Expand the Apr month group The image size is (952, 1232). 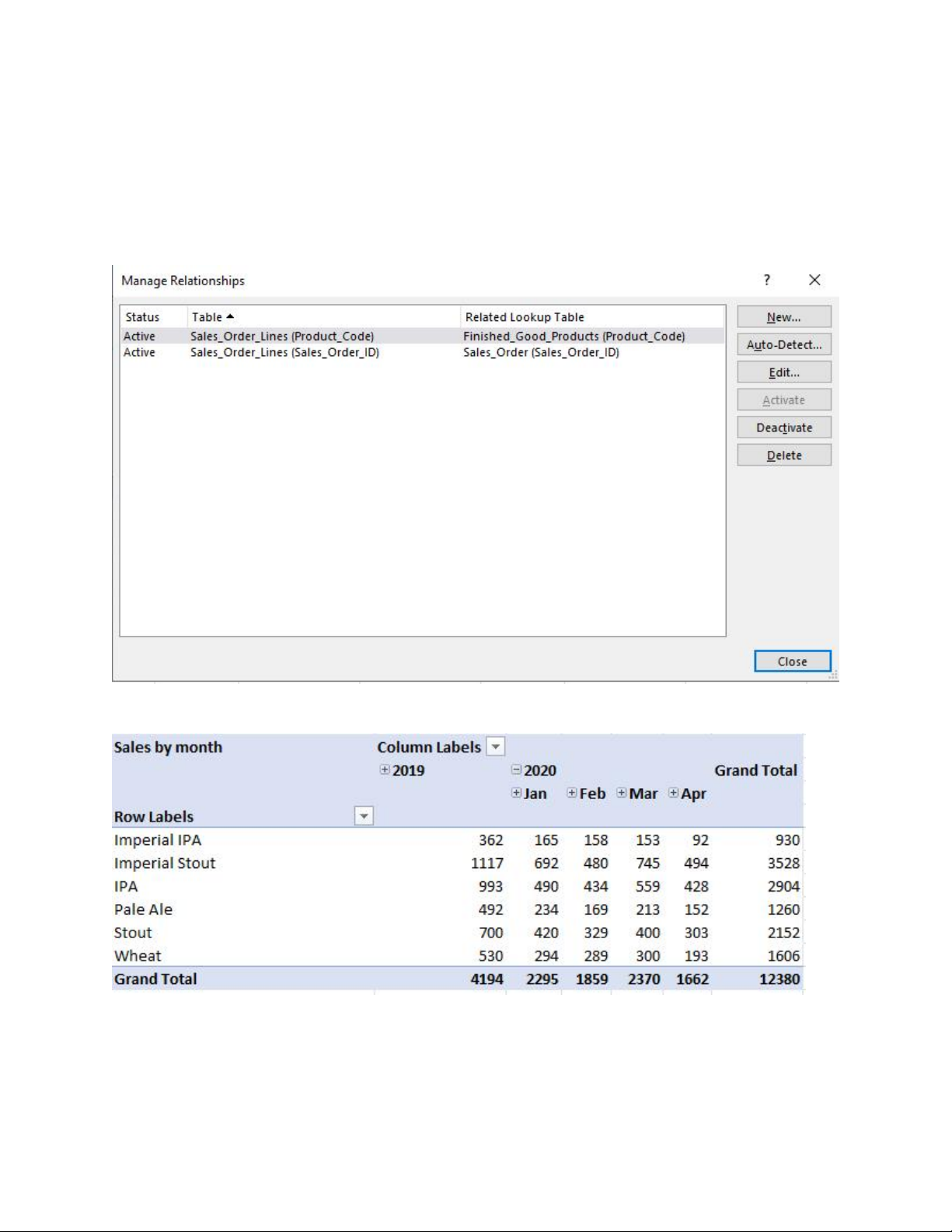tap(674, 794)
